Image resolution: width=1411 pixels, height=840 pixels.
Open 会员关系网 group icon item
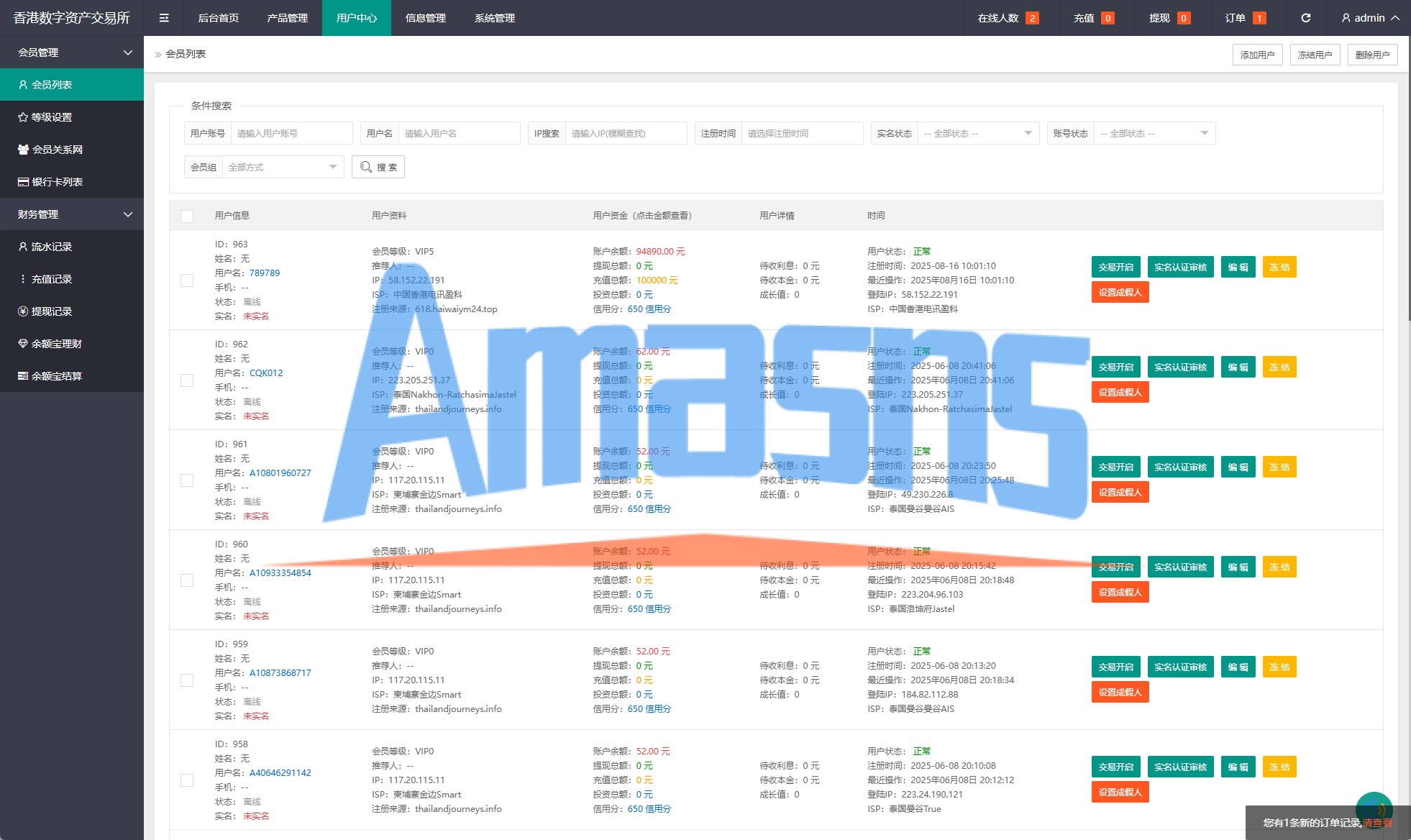tap(57, 150)
